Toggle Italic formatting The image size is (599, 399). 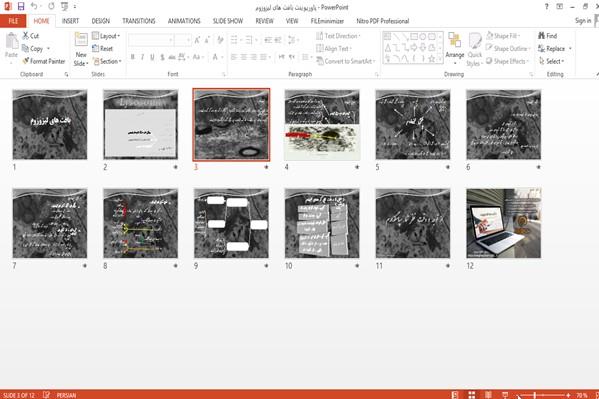(x=142, y=57)
